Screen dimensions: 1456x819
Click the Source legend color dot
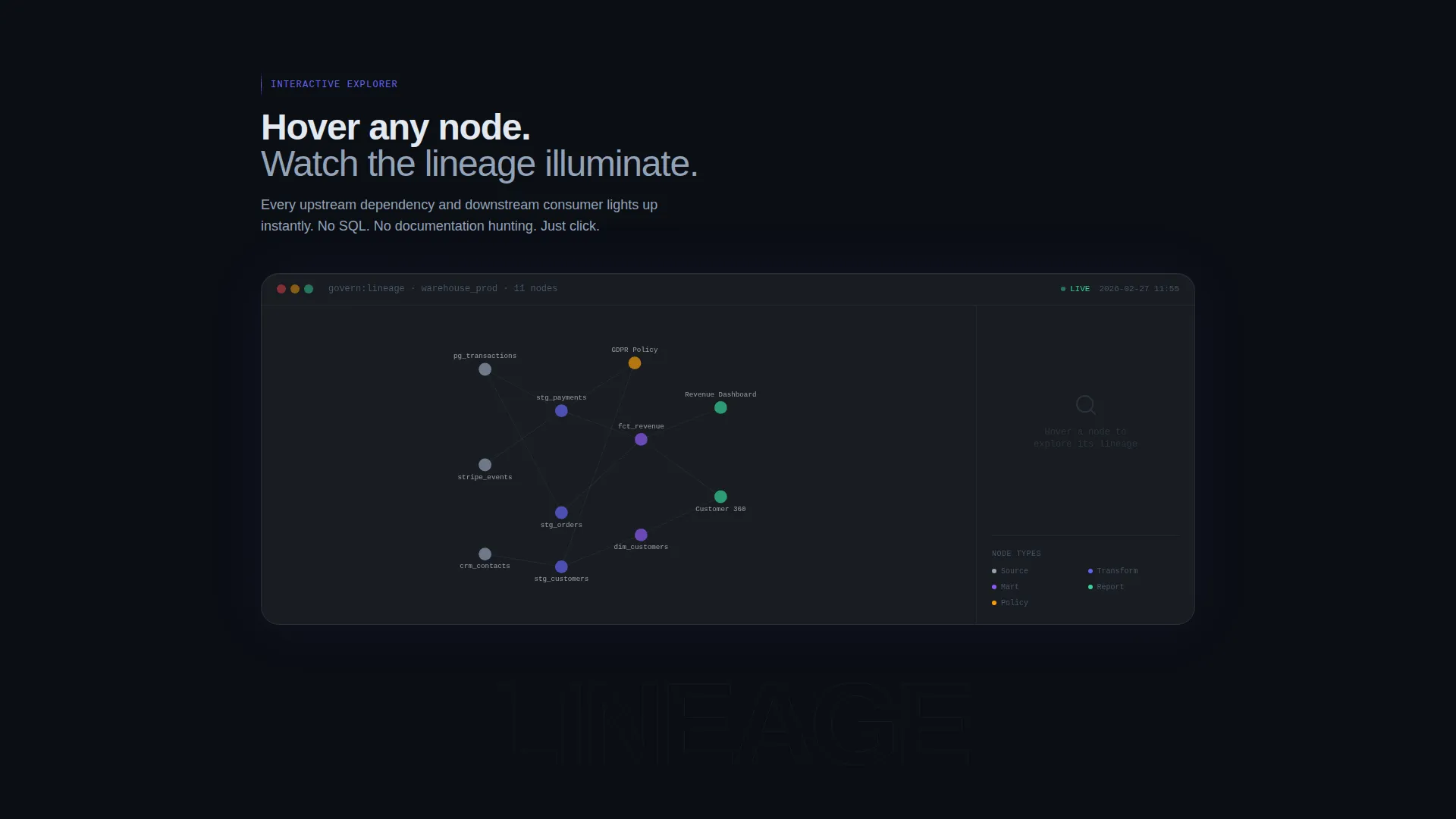(x=994, y=571)
